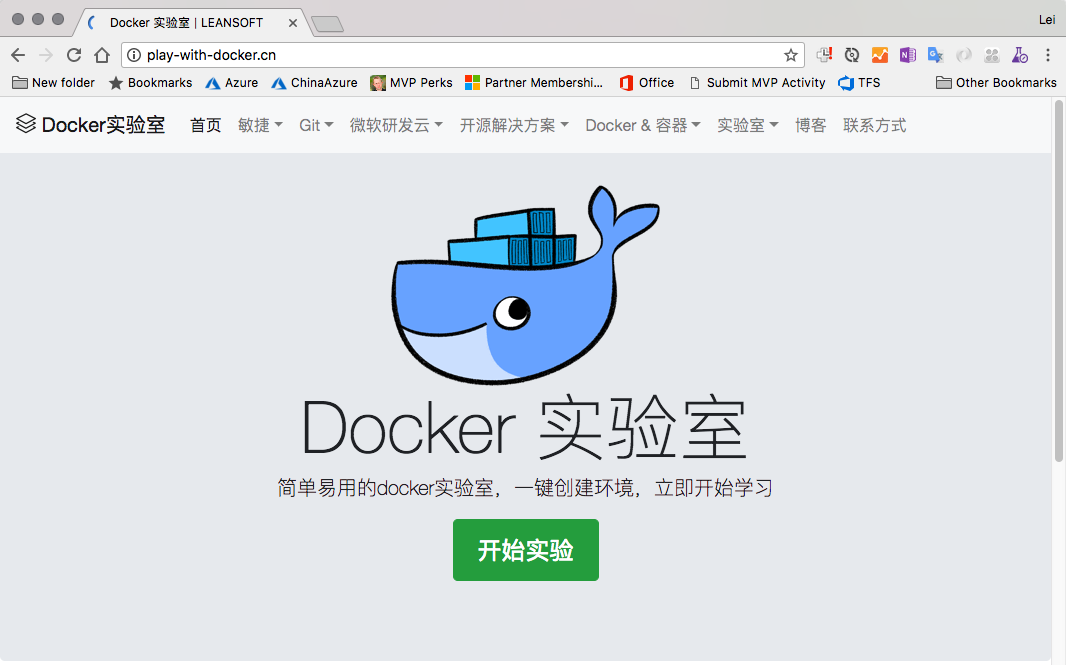
Task: Open the 联系方式 contact link
Action: [x=875, y=125]
